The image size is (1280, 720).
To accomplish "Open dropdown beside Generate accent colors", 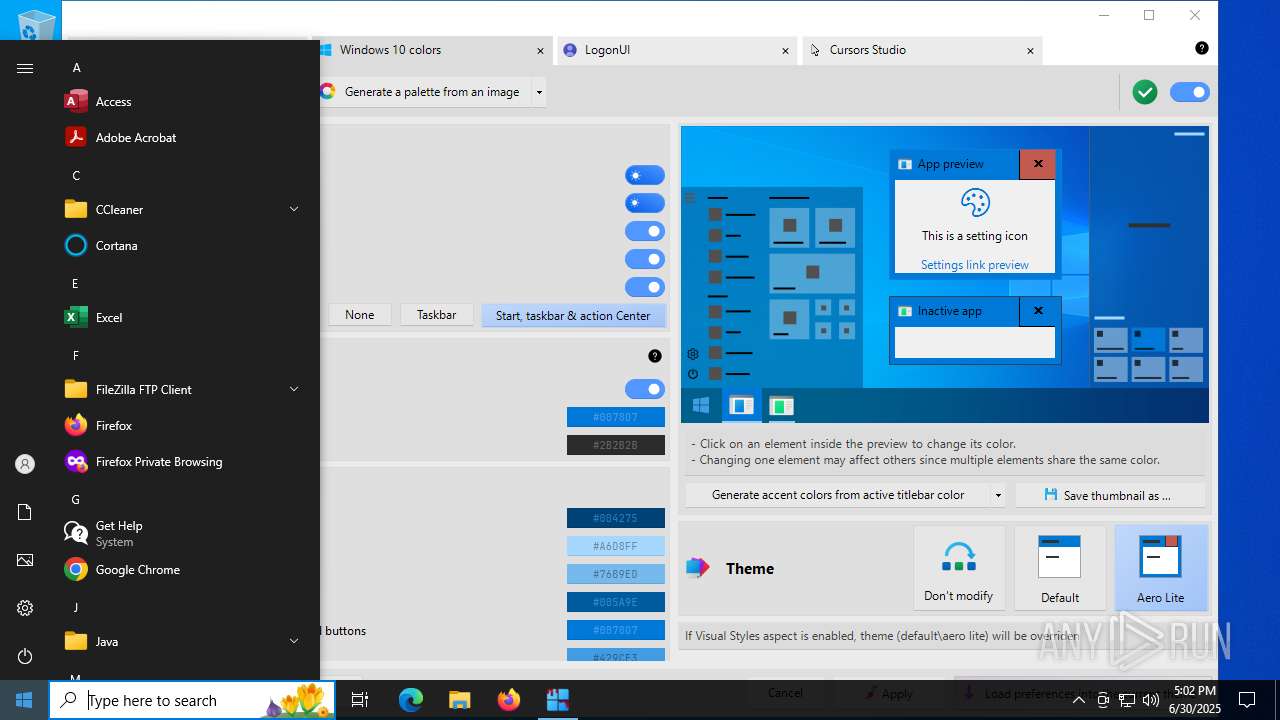I will [x=997, y=495].
